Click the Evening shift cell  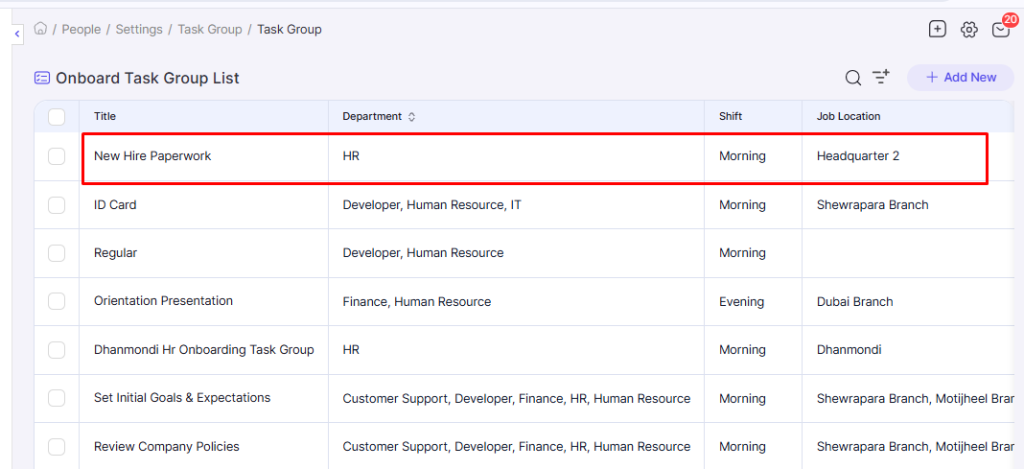point(741,302)
